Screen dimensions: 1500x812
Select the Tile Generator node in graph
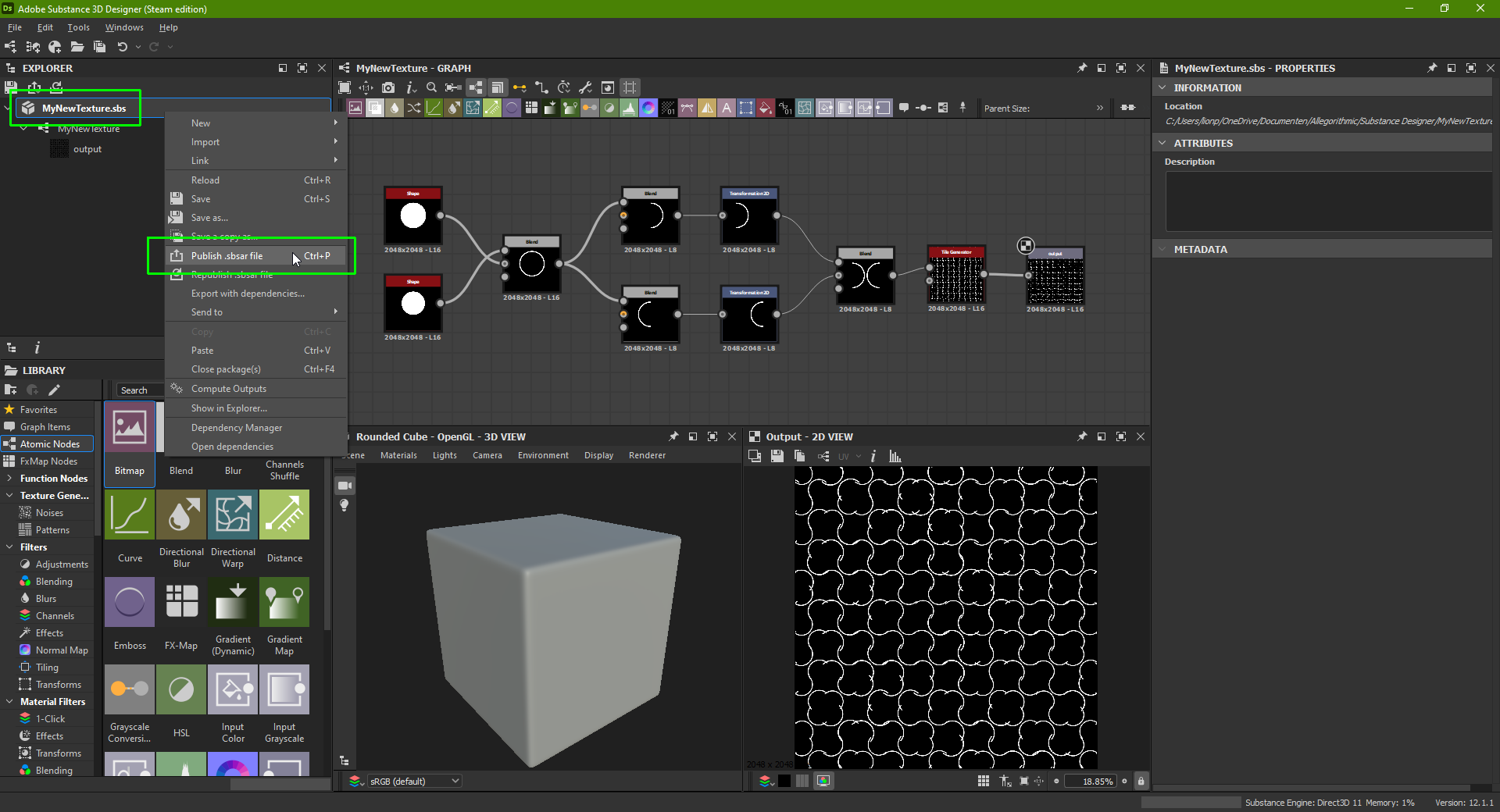pos(956,276)
